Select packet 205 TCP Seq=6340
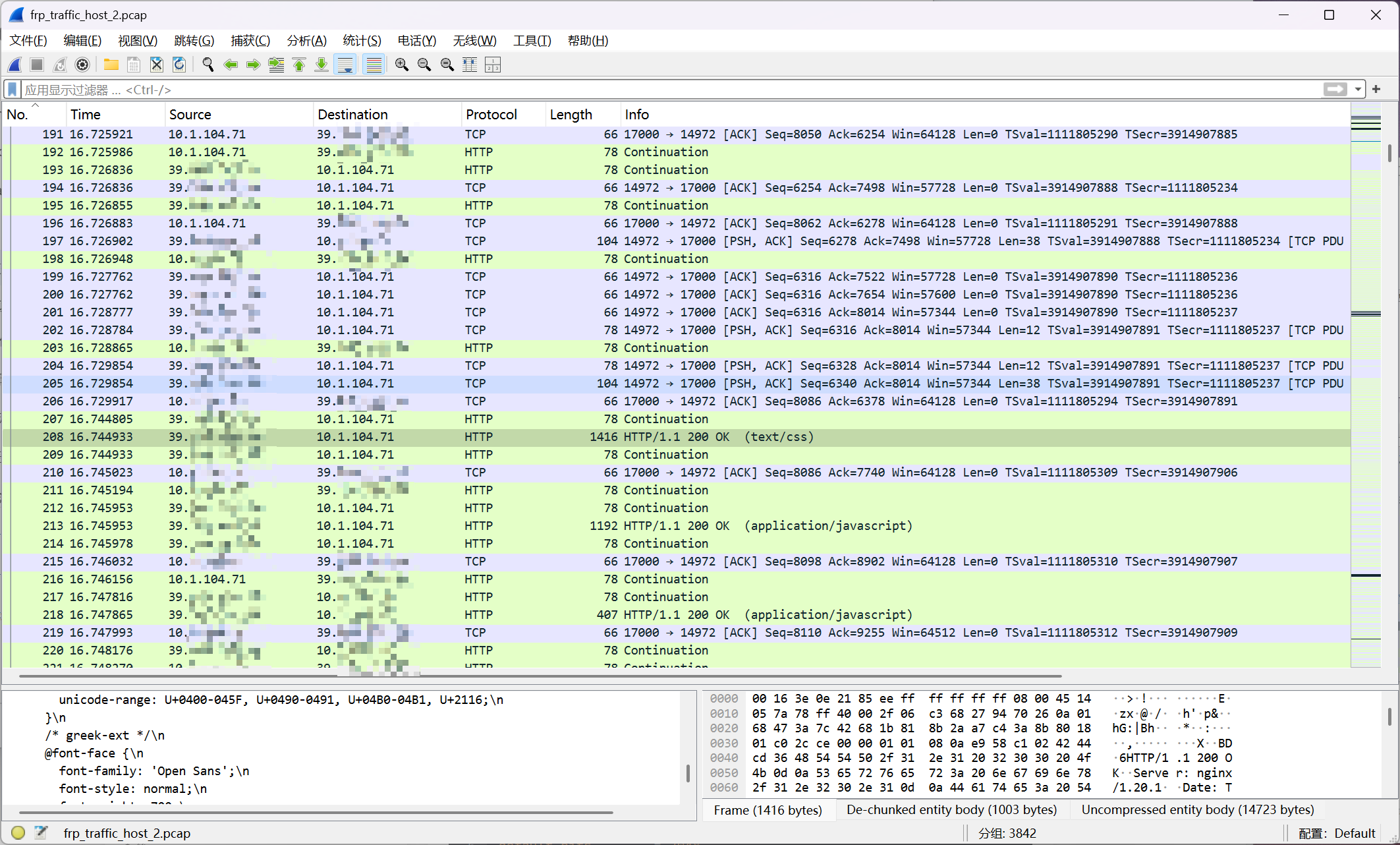1400x845 pixels. (x=677, y=384)
